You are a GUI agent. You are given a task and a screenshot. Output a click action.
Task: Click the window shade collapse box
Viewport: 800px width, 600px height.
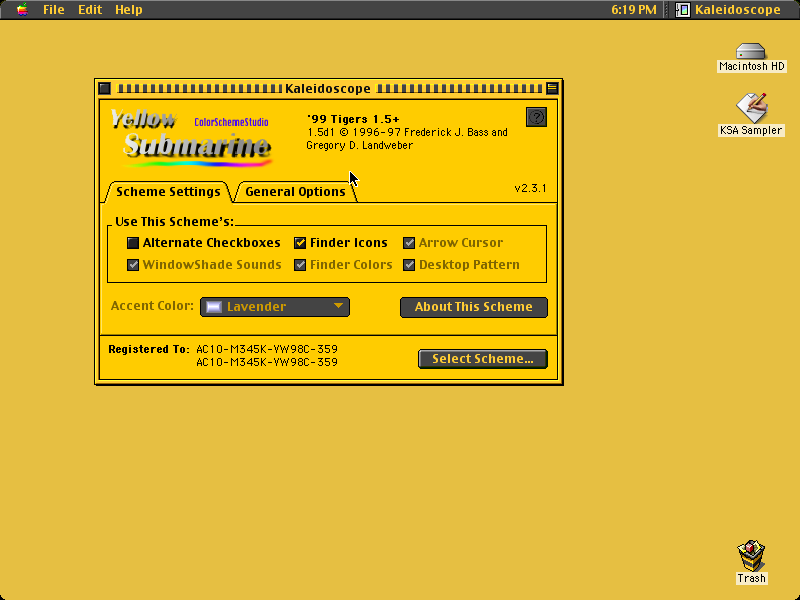[552, 88]
